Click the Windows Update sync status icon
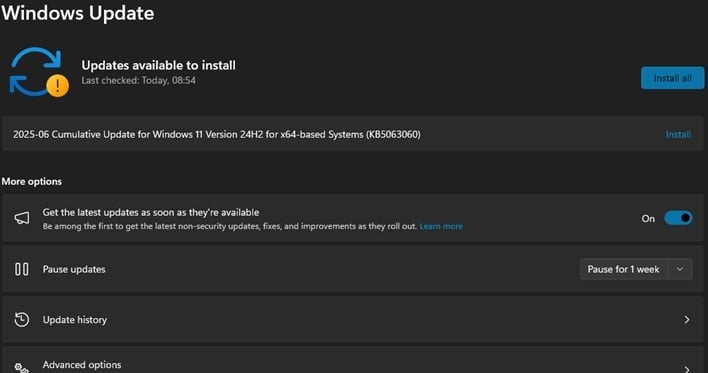The image size is (708, 373). coord(39,72)
